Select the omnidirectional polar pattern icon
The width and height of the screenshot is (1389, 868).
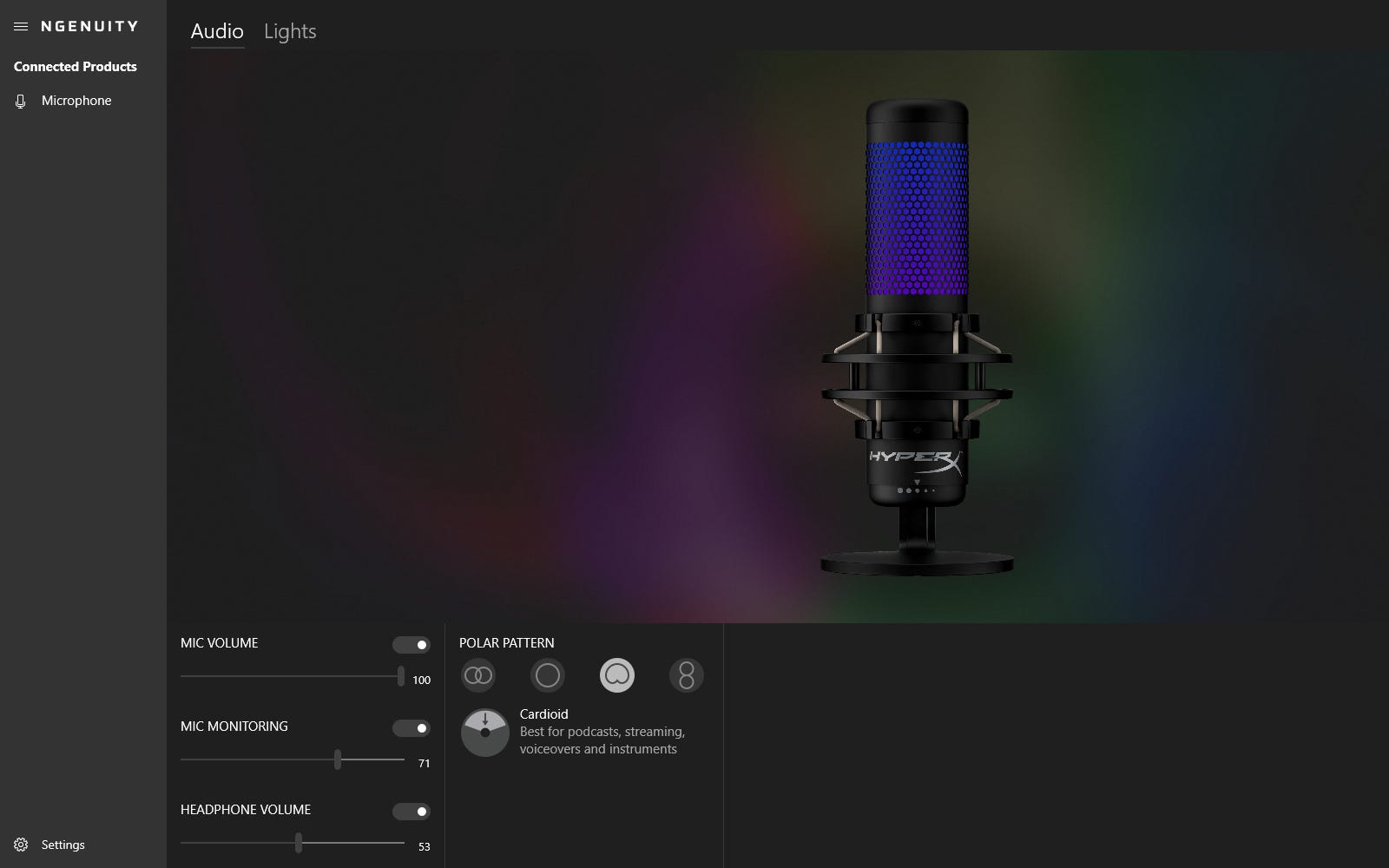point(548,675)
